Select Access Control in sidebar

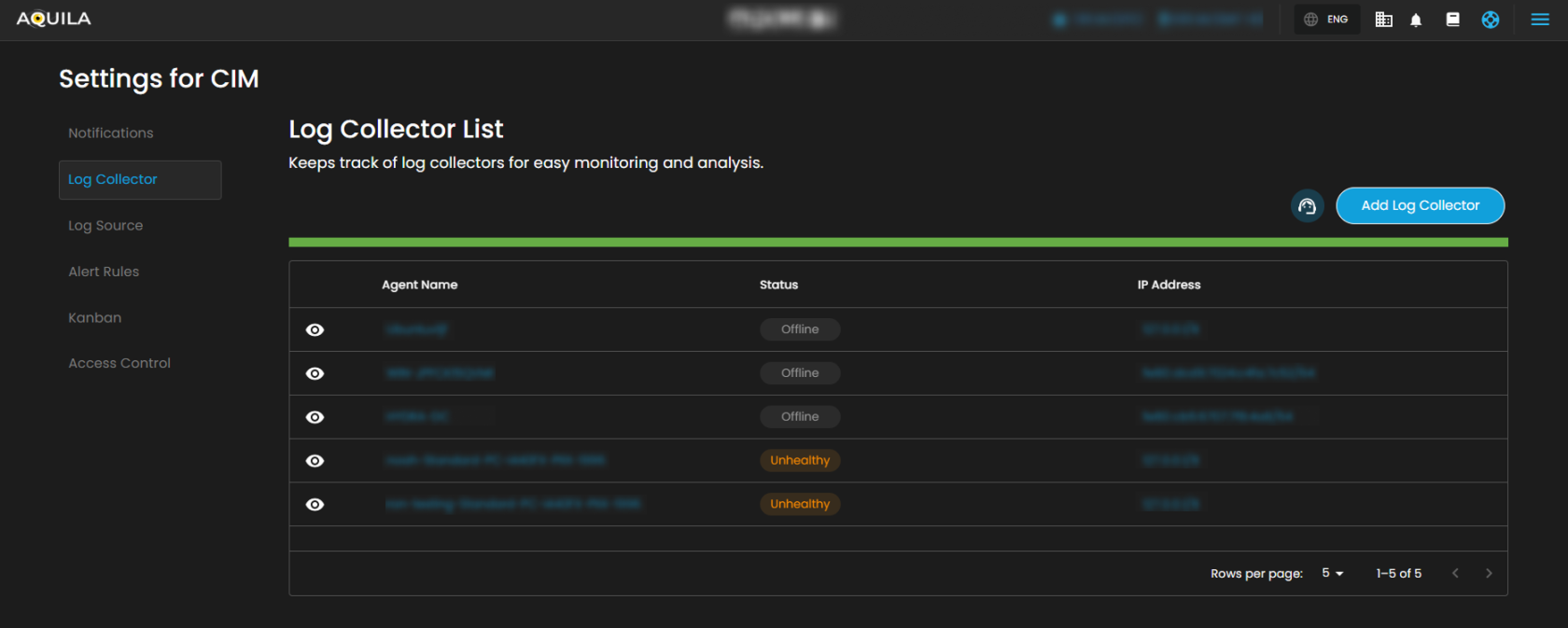119,363
